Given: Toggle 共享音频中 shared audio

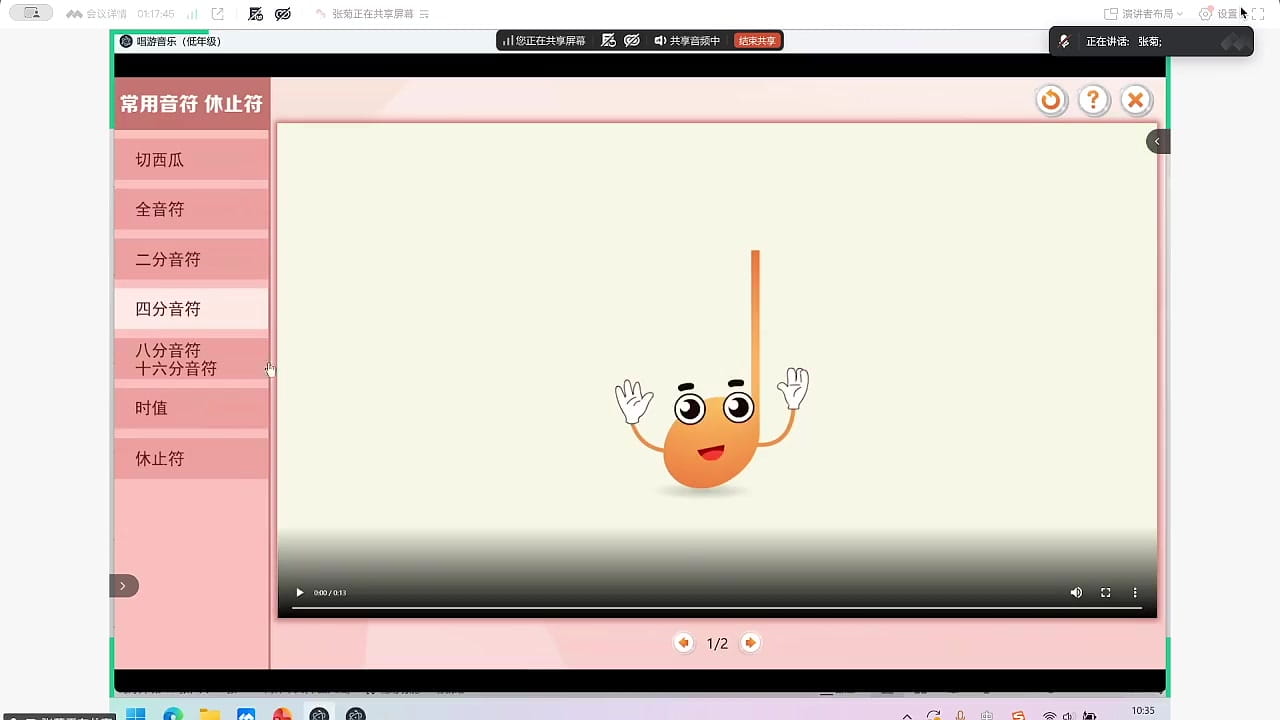Looking at the screenshot, I should (x=688, y=41).
